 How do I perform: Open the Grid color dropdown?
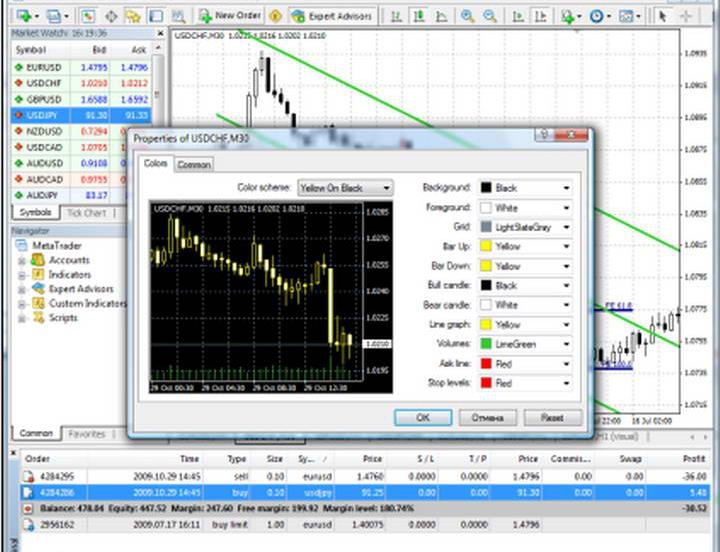[525, 227]
